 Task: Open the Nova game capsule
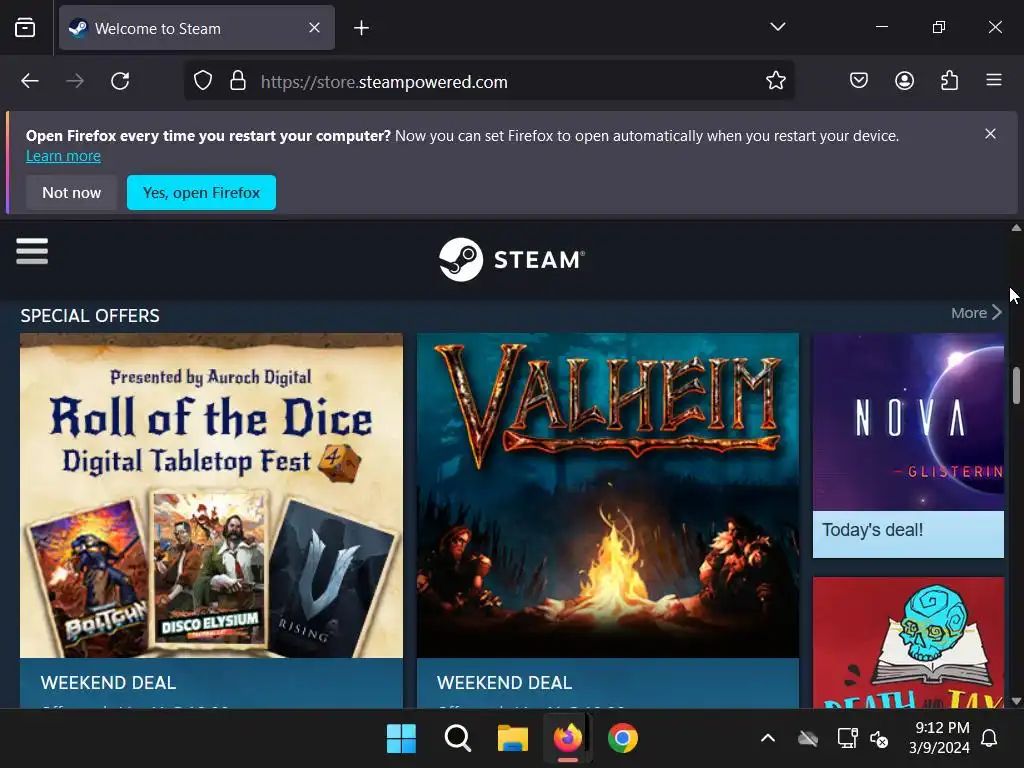[908, 422]
